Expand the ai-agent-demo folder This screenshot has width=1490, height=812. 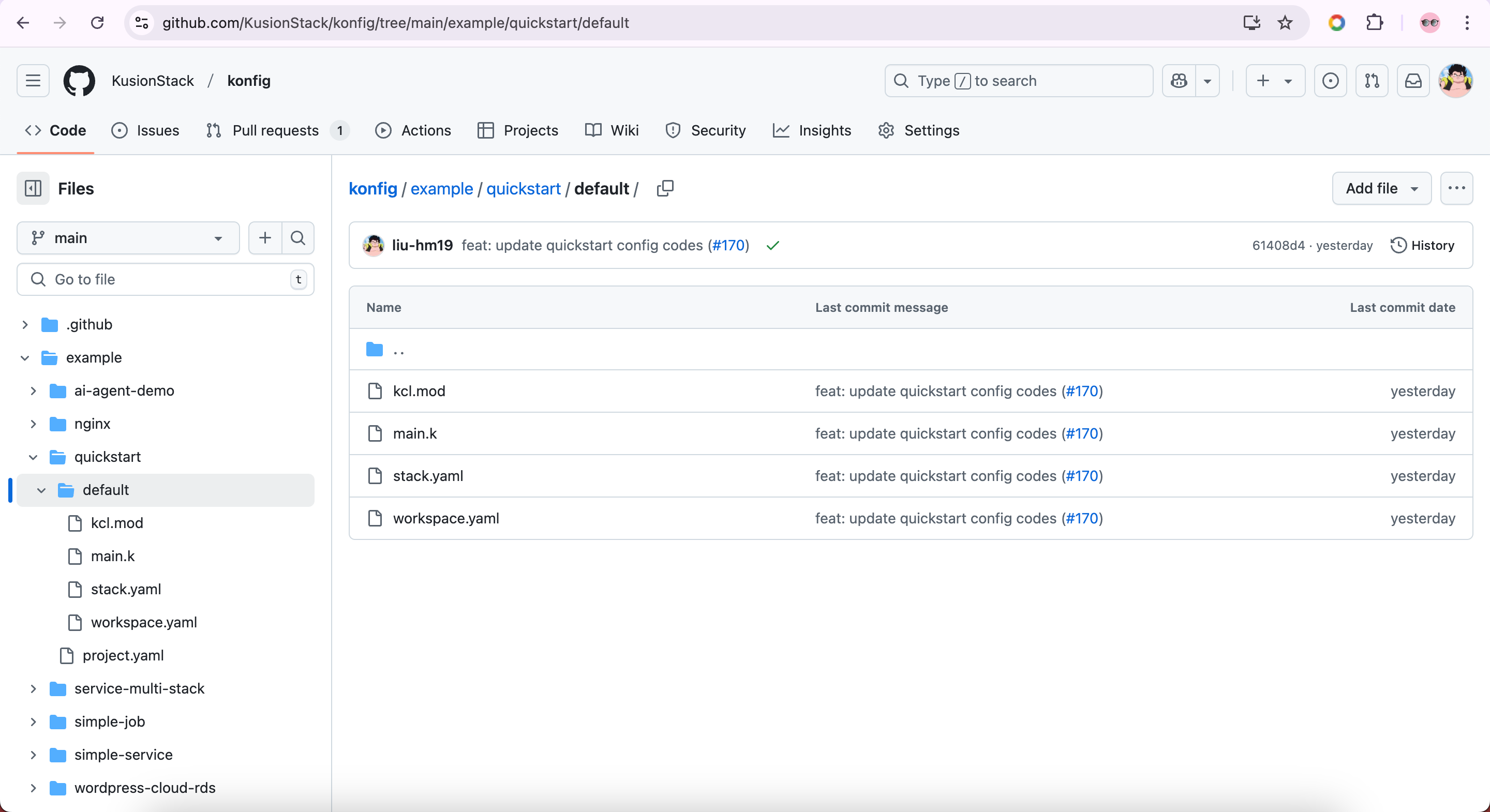pos(33,391)
